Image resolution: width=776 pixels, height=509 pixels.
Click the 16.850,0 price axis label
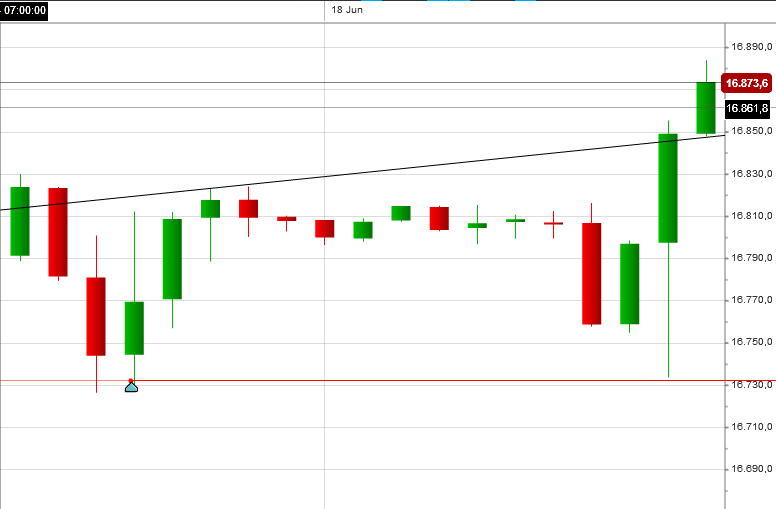(x=752, y=131)
